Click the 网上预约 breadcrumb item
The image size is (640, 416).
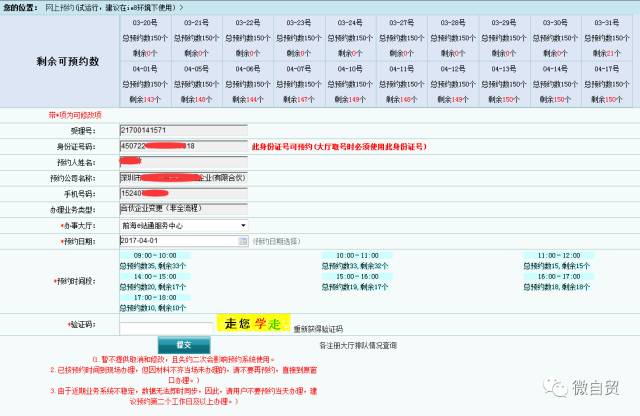[68, 7]
